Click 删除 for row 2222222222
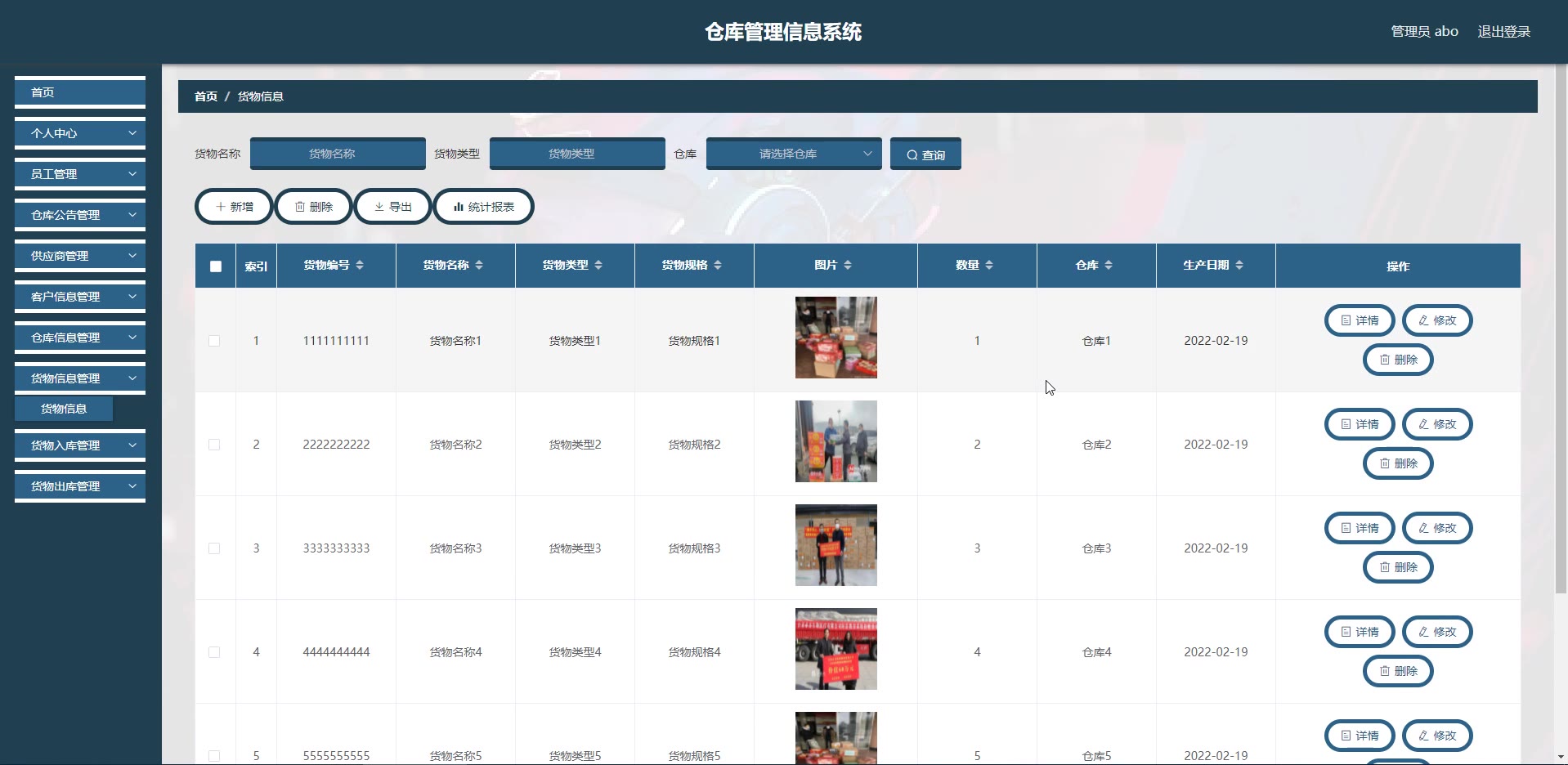Viewport: 1568px width, 765px height. click(1398, 463)
